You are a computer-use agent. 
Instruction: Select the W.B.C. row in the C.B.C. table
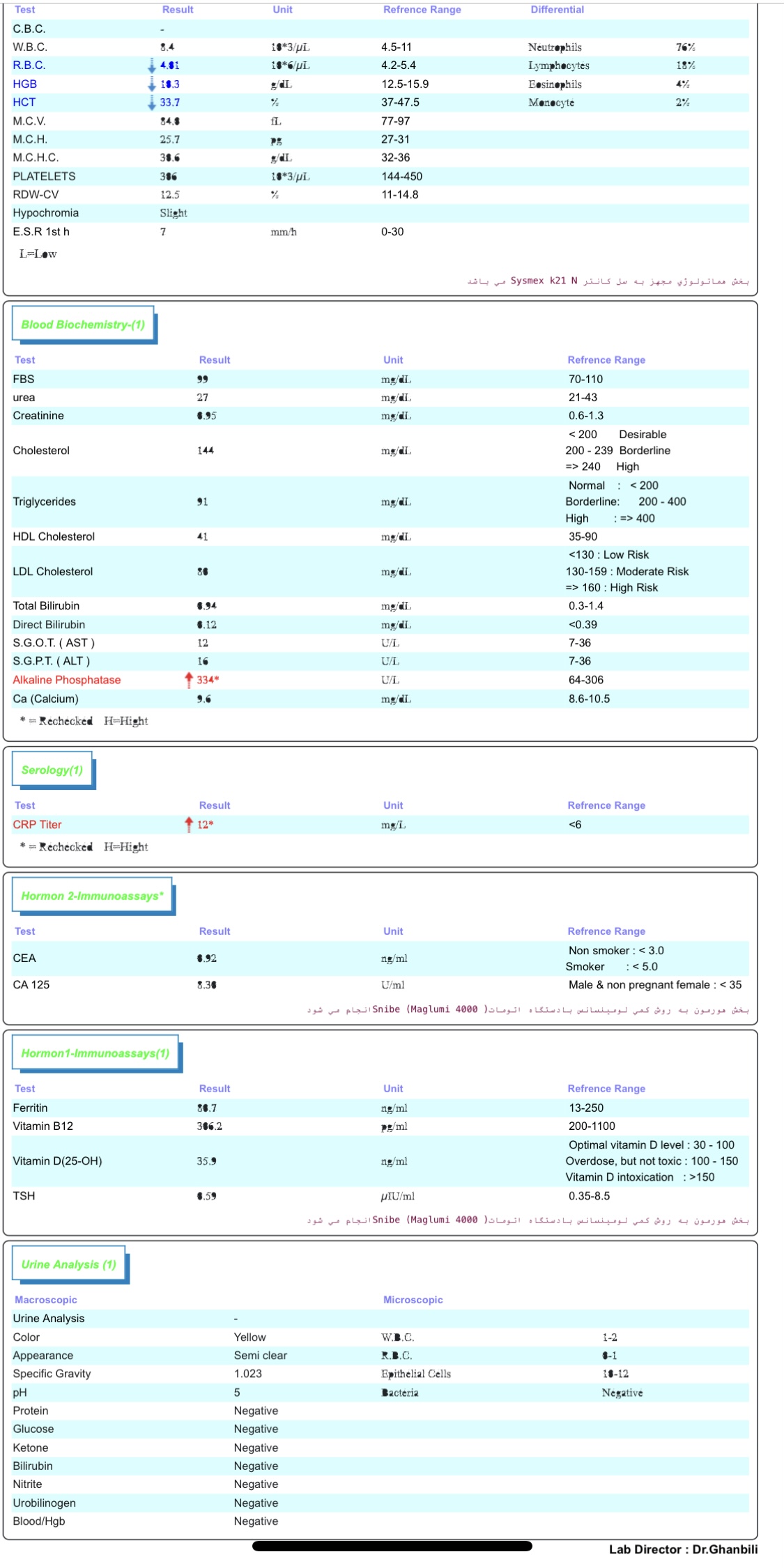coord(30,47)
